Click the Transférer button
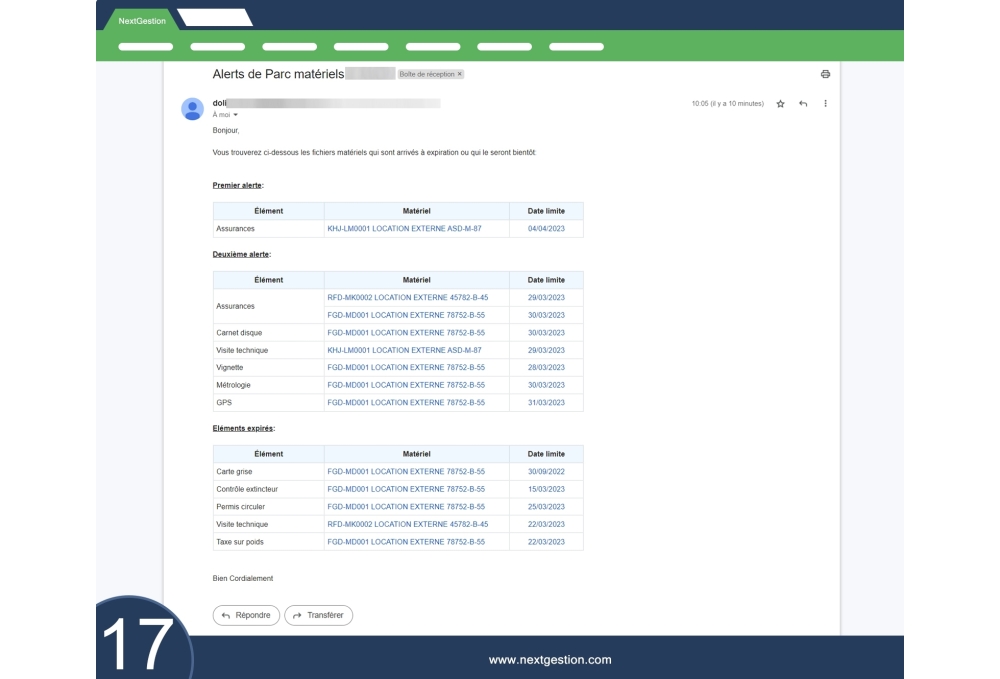This screenshot has width=1000, height=679. (x=318, y=615)
